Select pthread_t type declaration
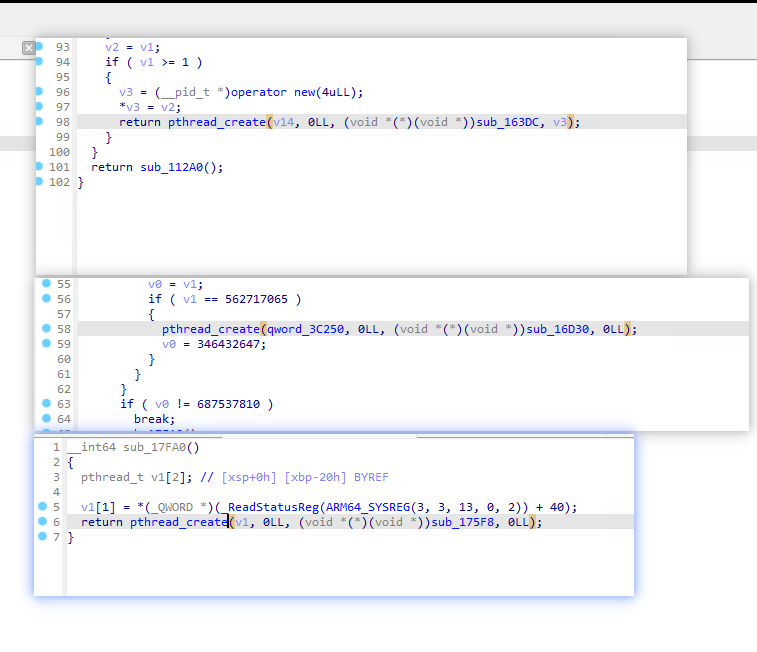 (112, 477)
